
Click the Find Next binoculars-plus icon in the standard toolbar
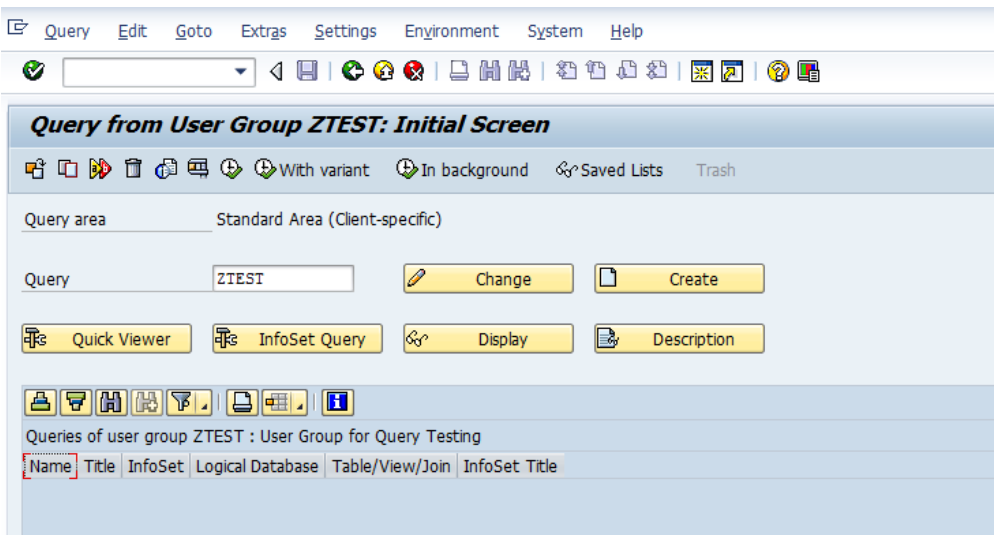519,70
